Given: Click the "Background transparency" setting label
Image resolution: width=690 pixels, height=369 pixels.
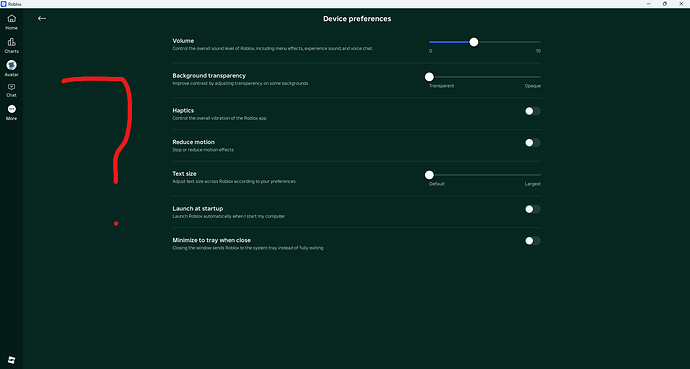Looking at the screenshot, I should click(209, 76).
